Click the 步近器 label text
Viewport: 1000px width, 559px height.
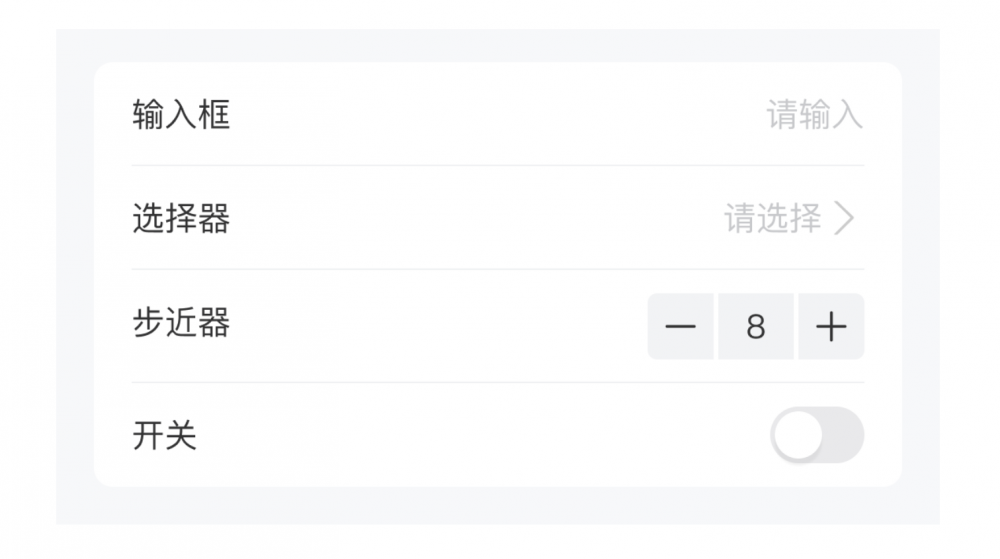click(x=181, y=323)
